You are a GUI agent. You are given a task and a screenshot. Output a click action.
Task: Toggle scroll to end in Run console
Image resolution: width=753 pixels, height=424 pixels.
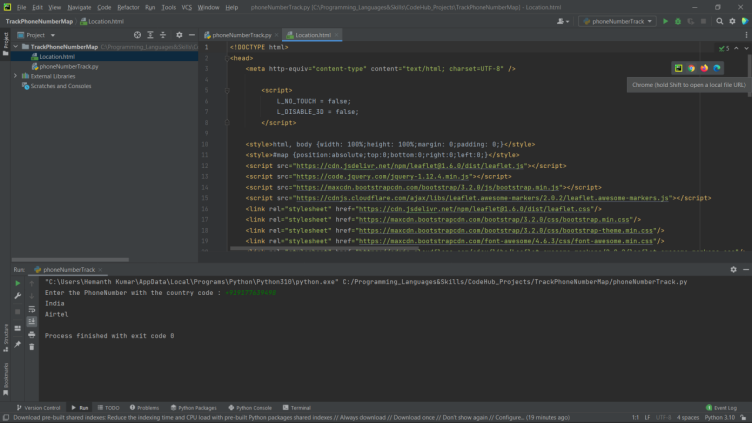(x=32, y=322)
